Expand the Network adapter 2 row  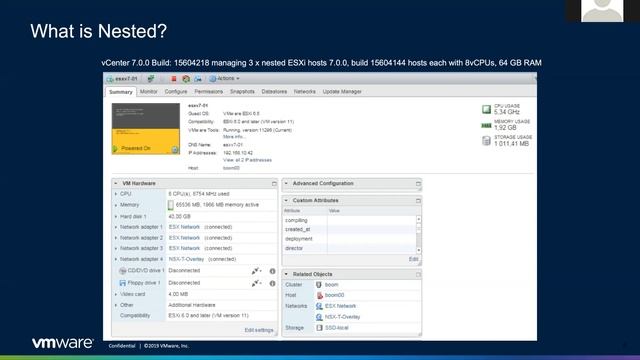point(116,238)
